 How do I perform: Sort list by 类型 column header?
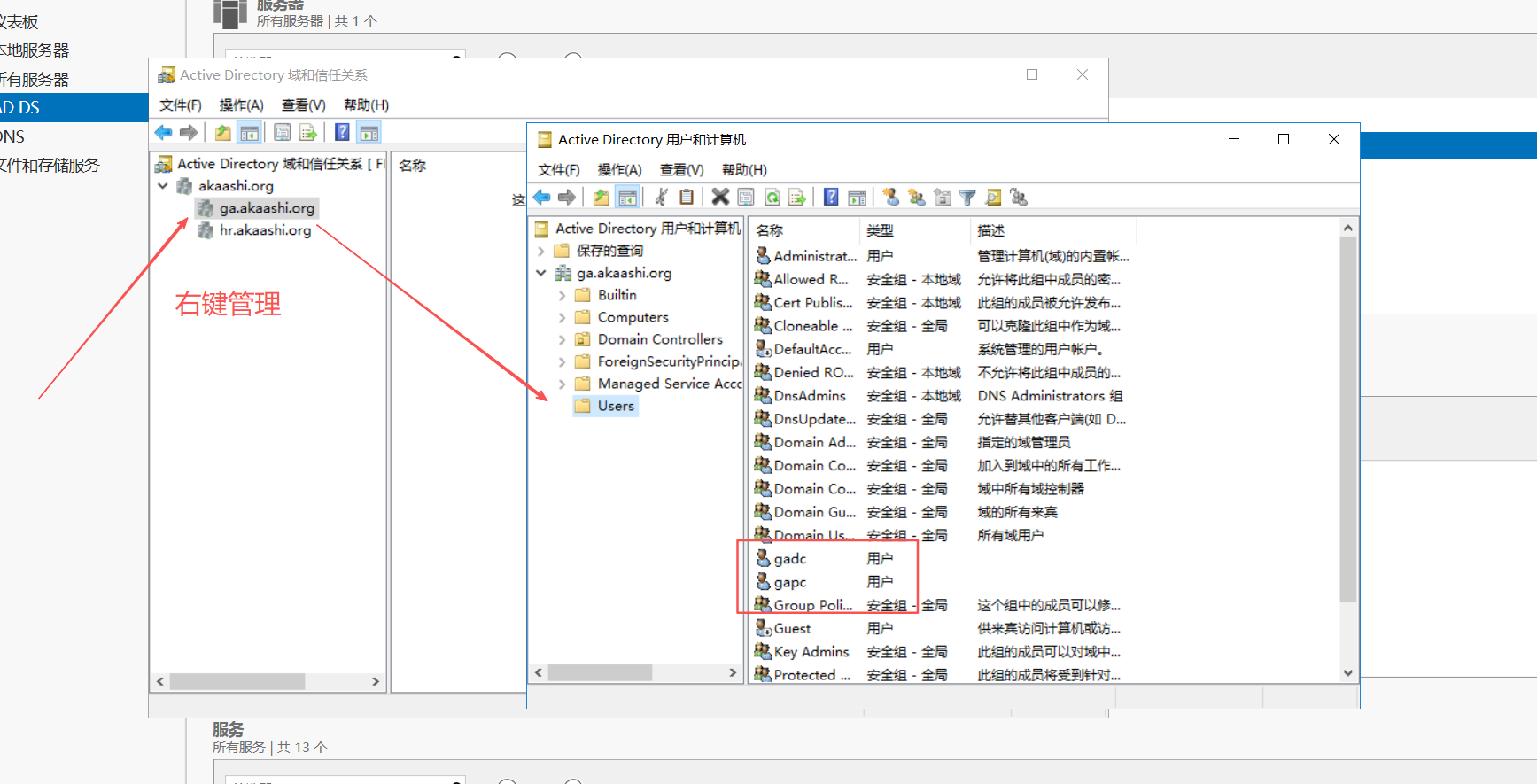click(916, 230)
